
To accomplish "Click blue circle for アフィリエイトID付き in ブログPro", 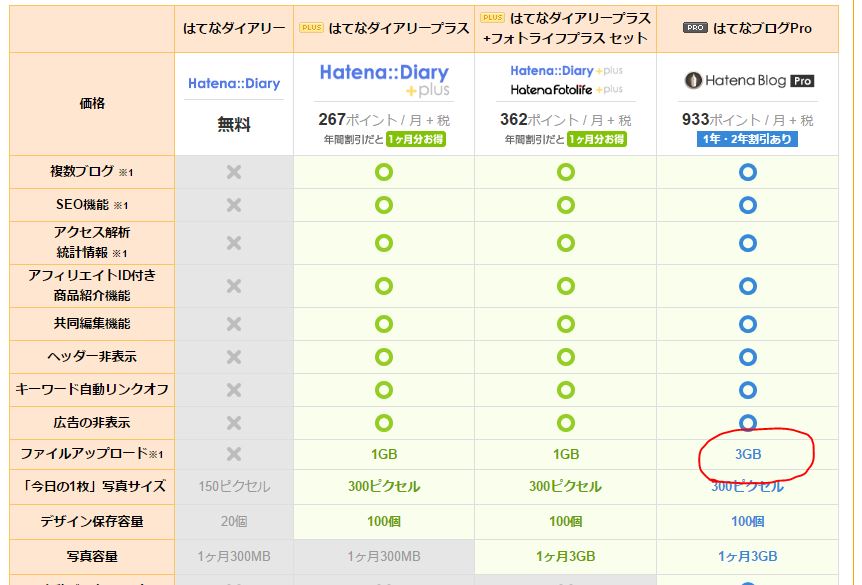I will coord(748,286).
